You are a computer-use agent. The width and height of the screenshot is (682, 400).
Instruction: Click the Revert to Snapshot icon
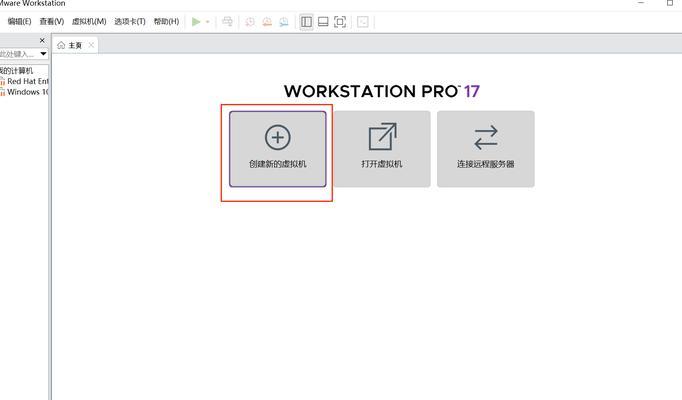pos(267,22)
